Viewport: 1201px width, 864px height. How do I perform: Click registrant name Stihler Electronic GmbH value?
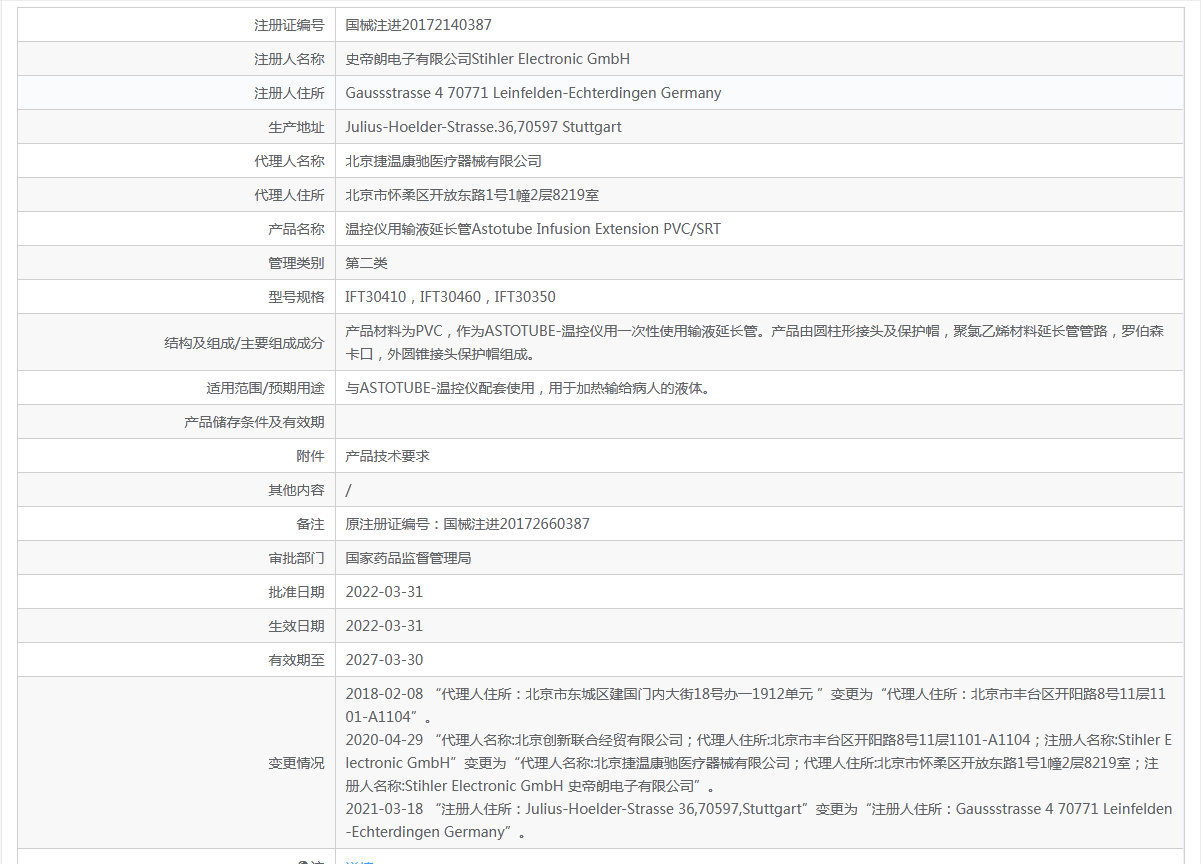pos(487,59)
